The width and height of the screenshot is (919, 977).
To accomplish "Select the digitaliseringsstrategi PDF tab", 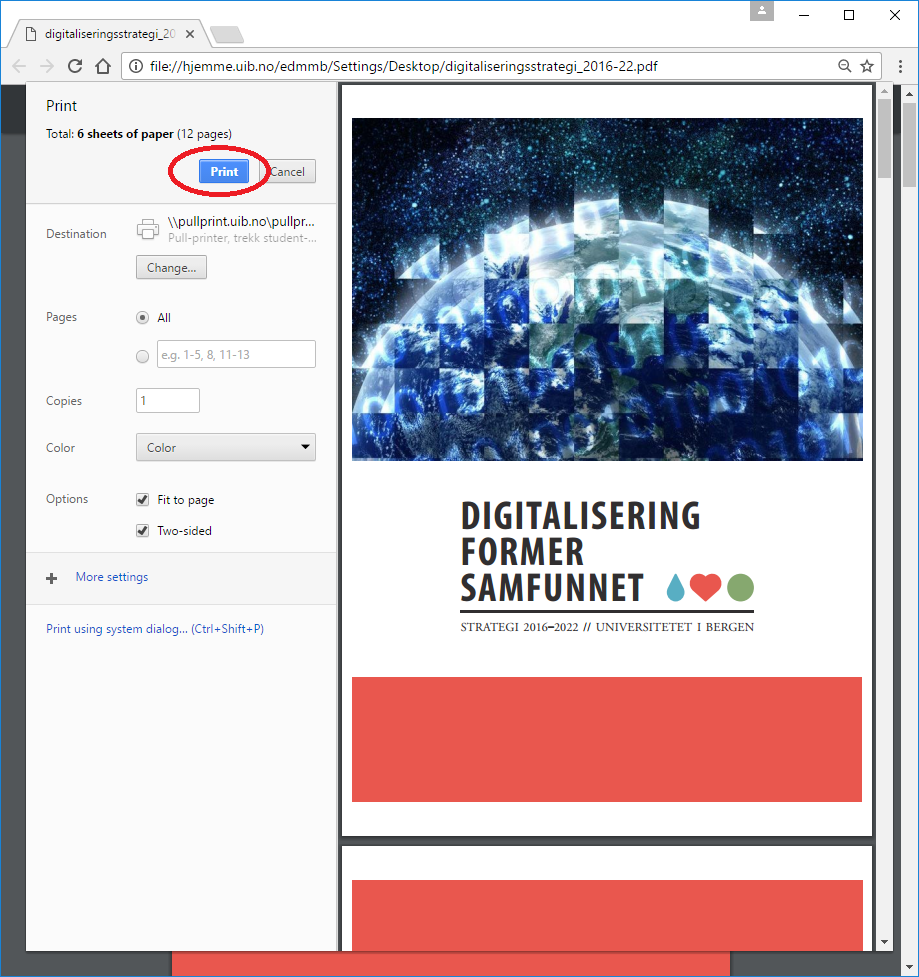I will coord(105,34).
